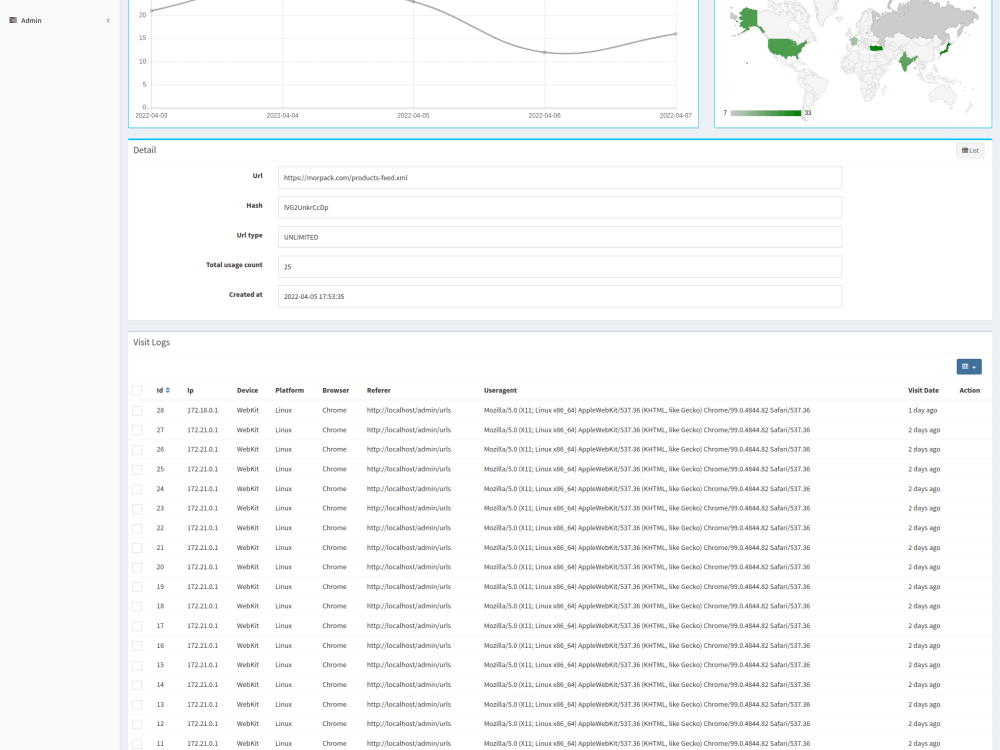
Task: Click the IP 172.18.0.1 cell
Action: [202, 411]
